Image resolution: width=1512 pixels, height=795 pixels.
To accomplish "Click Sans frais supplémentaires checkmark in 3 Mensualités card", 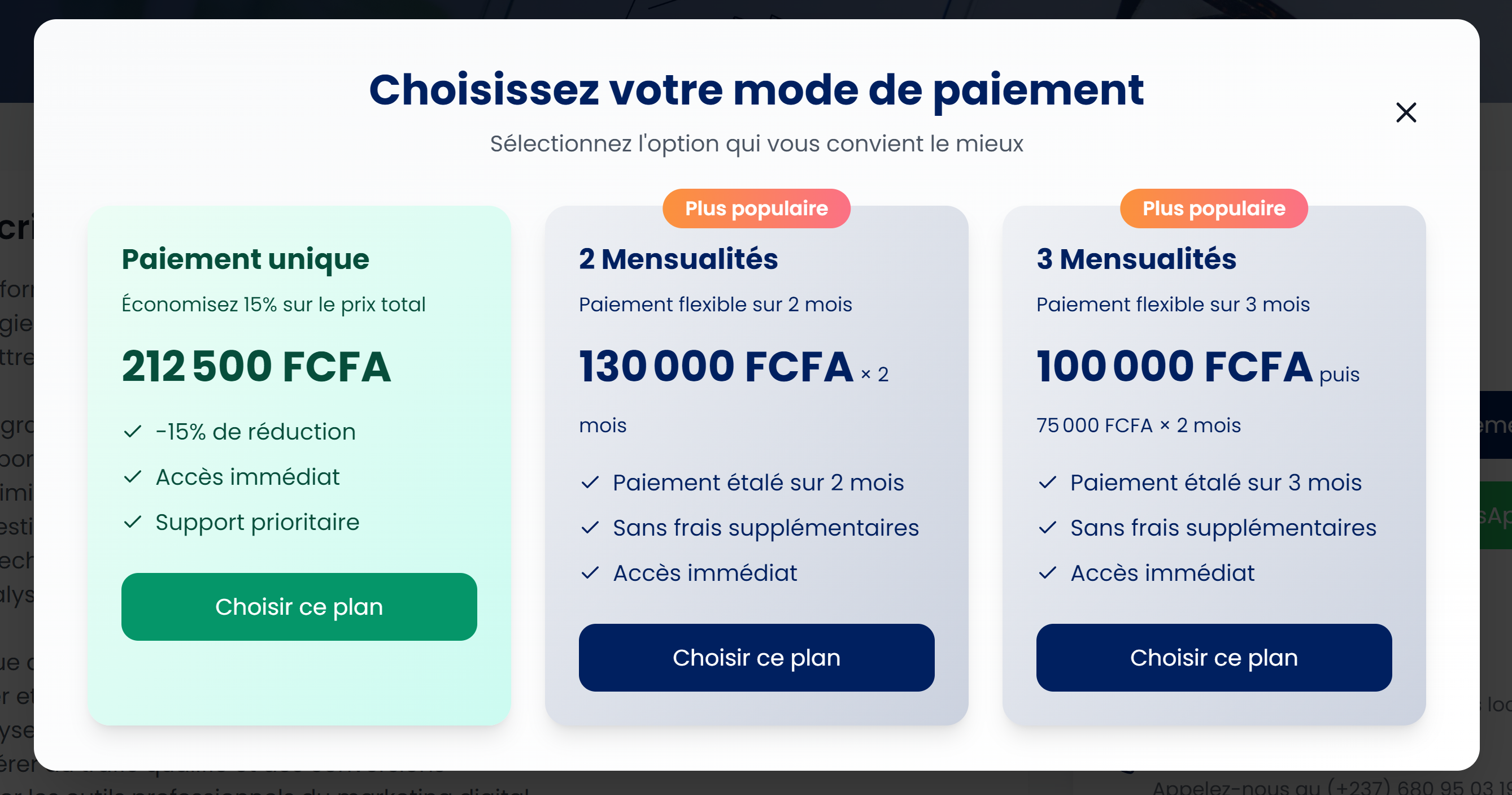I will 1047,527.
